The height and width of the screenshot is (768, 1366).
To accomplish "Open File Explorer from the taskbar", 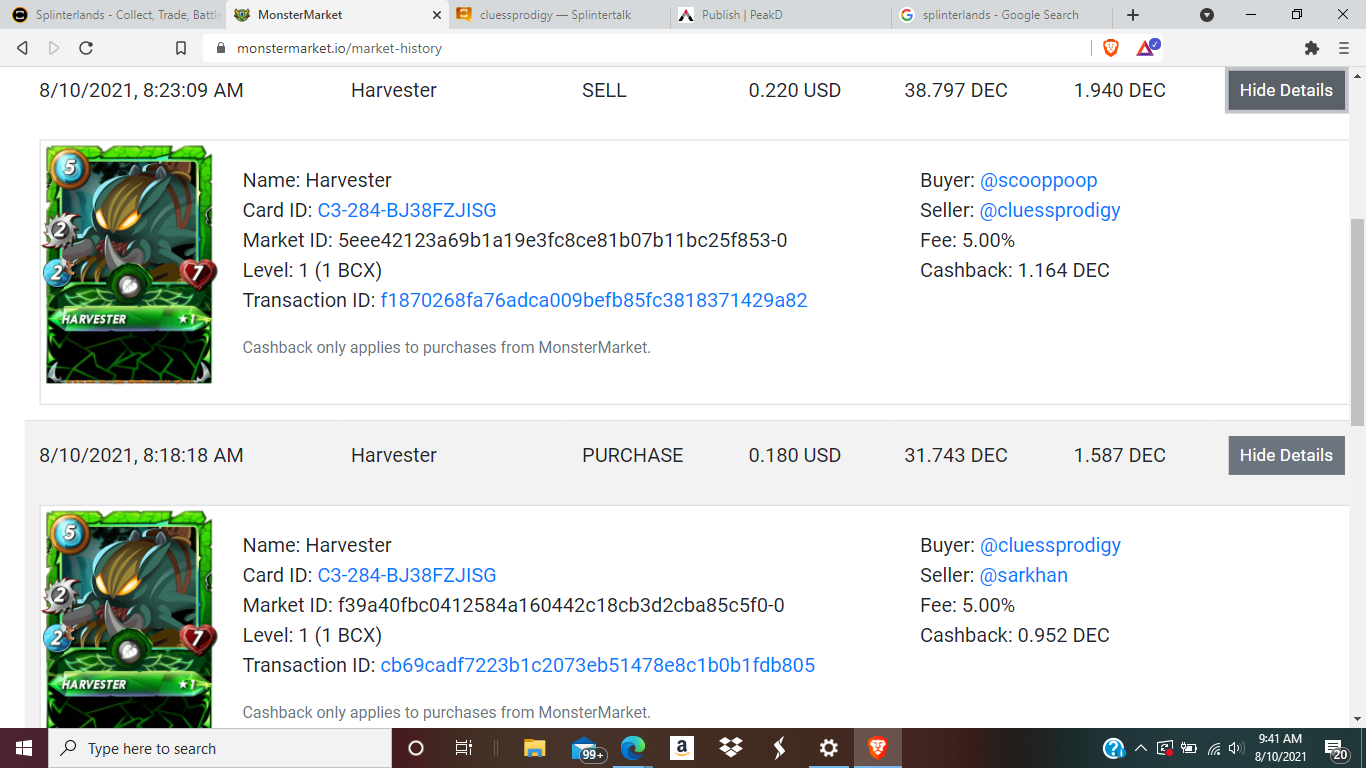I will (x=535, y=748).
